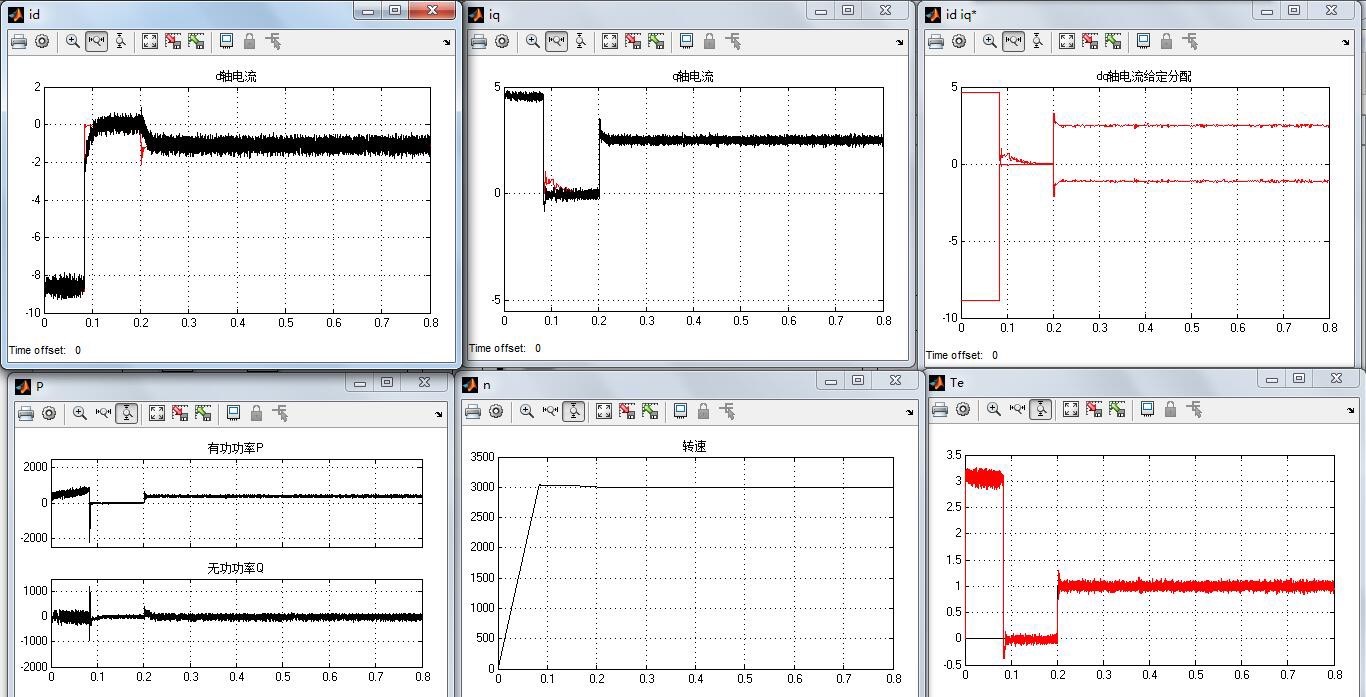The image size is (1366, 697).
Task: Save axes settings in id iq* scope
Action: [x=1090, y=41]
